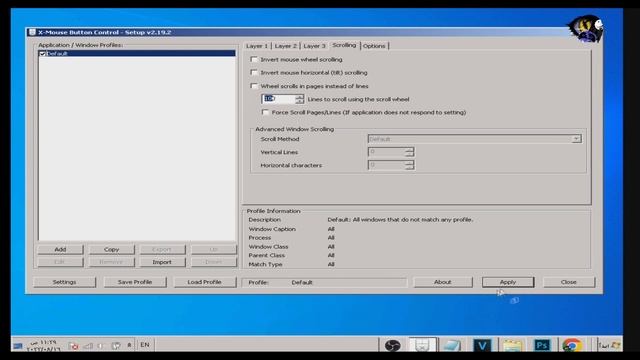Viewport: 640px width, 360px height.
Task: Click the 'Scroll Method' label
Action: tap(280, 139)
